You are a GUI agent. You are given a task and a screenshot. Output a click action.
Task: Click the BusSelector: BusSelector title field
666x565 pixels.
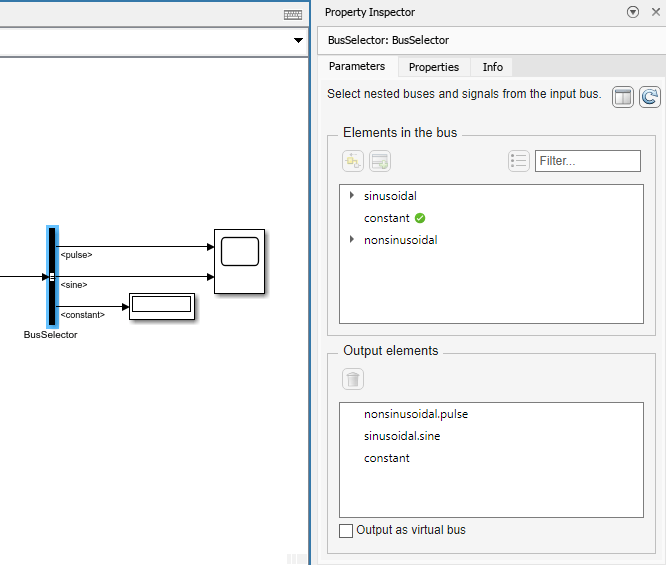click(491, 40)
